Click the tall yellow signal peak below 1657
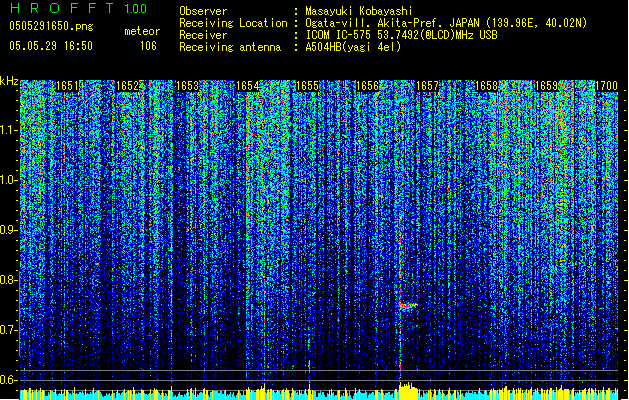Screen dimensions: 629x400 (x=408, y=391)
